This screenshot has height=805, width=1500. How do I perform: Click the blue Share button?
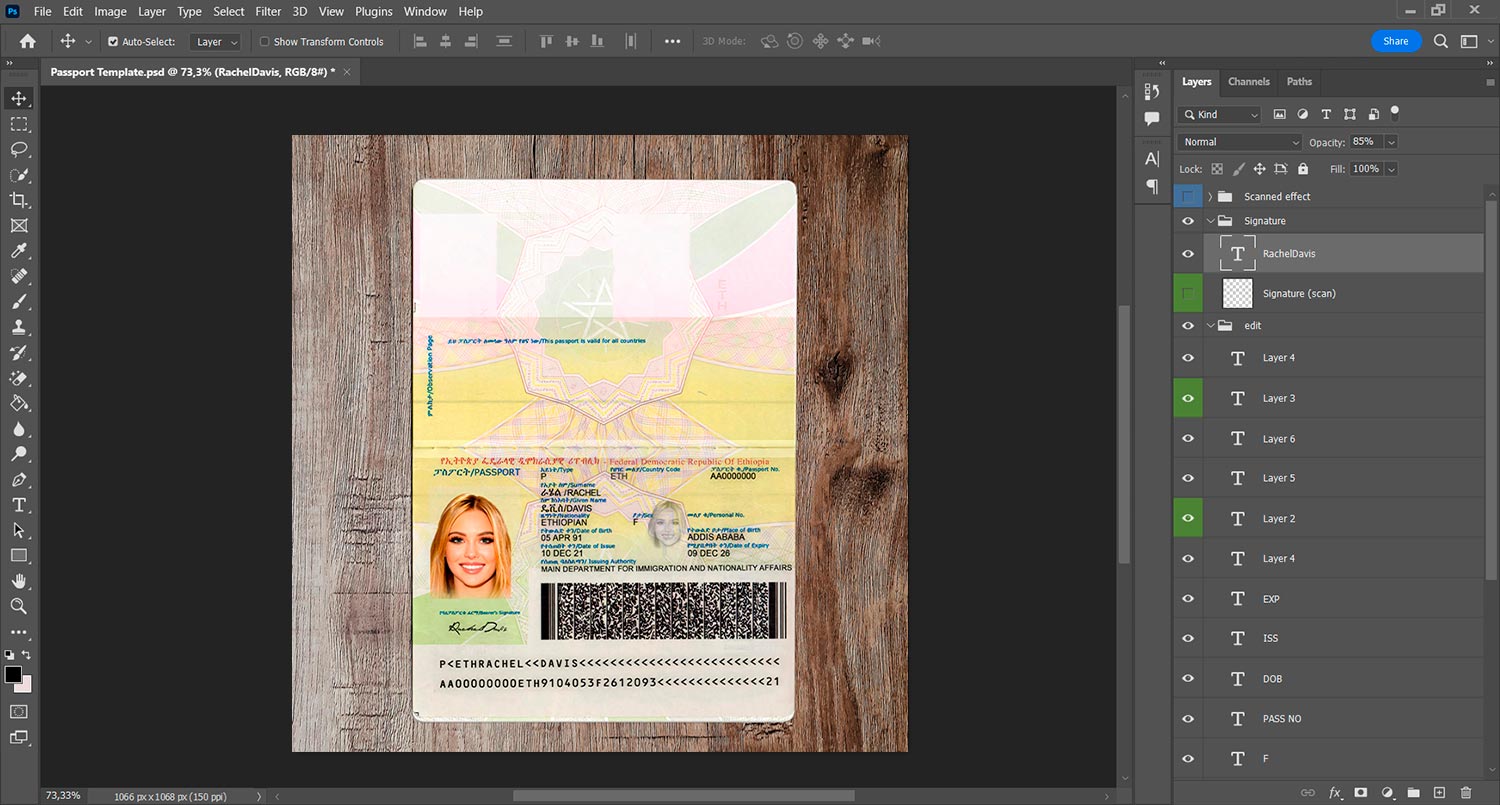pyautogui.click(x=1395, y=41)
